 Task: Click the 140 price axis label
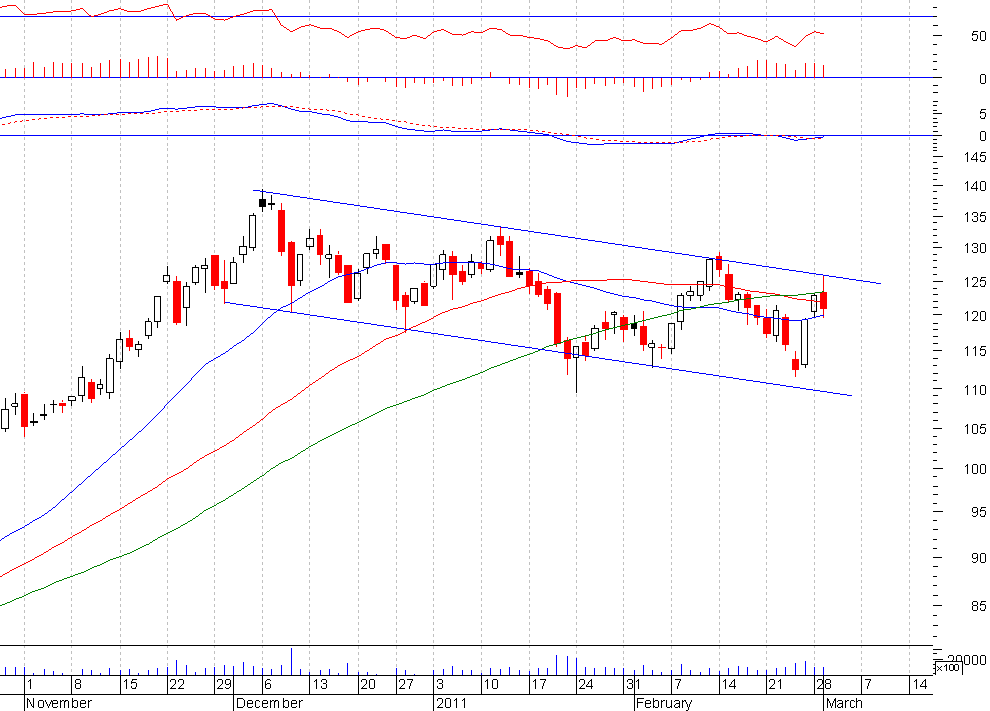click(x=975, y=186)
